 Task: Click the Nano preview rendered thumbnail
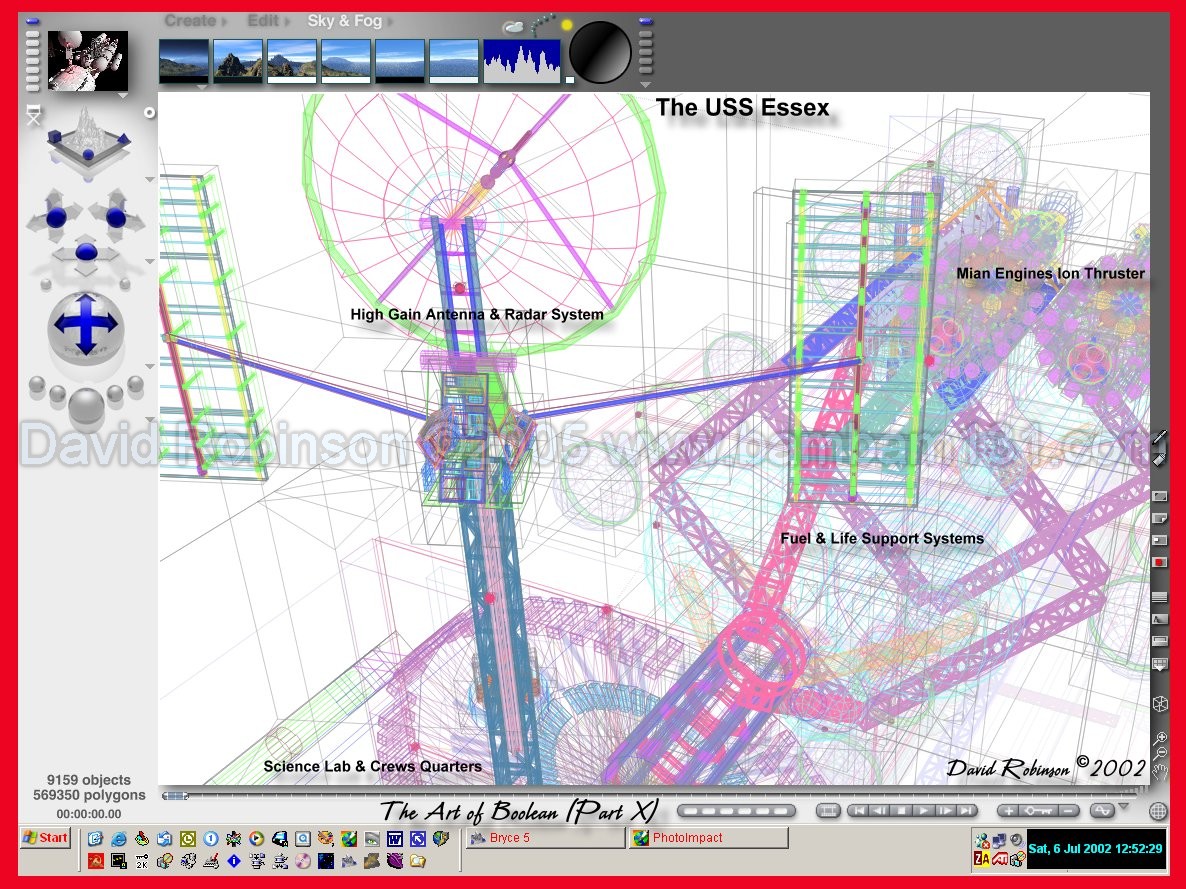click(x=88, y=61)
